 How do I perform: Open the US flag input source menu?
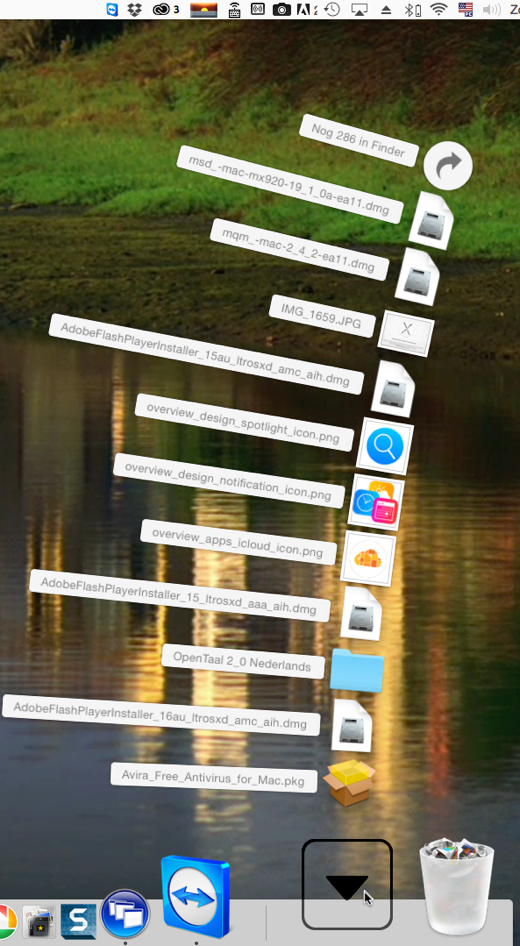[466, 9]
